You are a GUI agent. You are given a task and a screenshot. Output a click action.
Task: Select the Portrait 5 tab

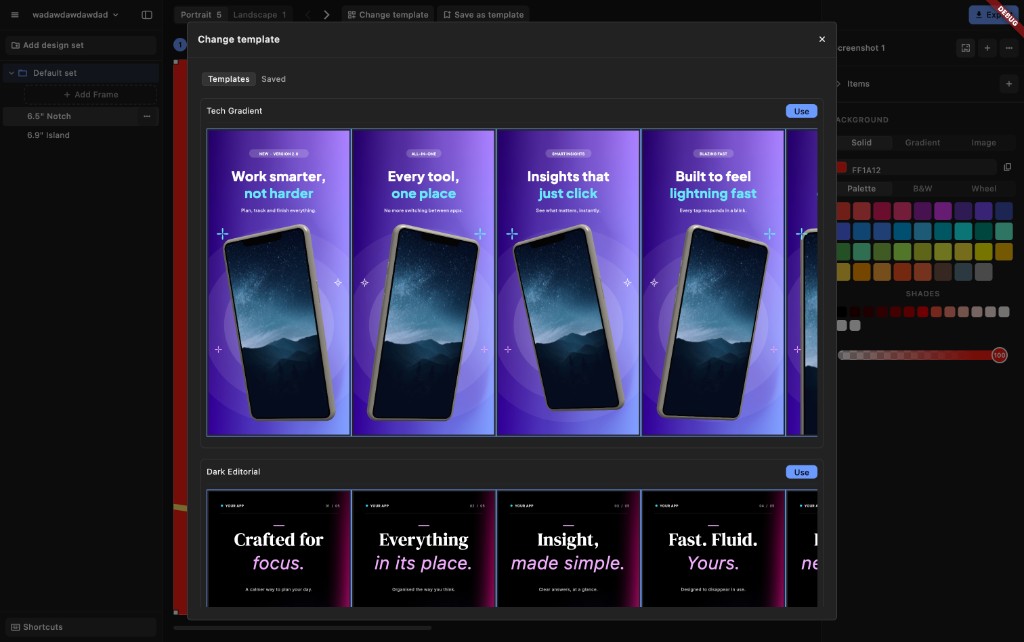pyautogui.click(x=200, y=14)
